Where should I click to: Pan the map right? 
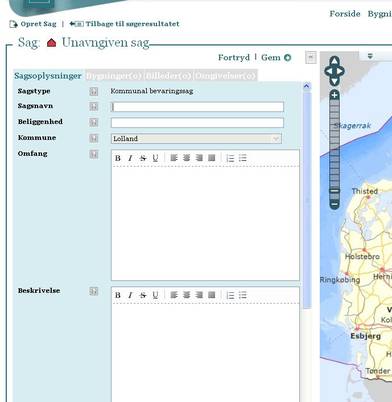[x=340, y=71]
